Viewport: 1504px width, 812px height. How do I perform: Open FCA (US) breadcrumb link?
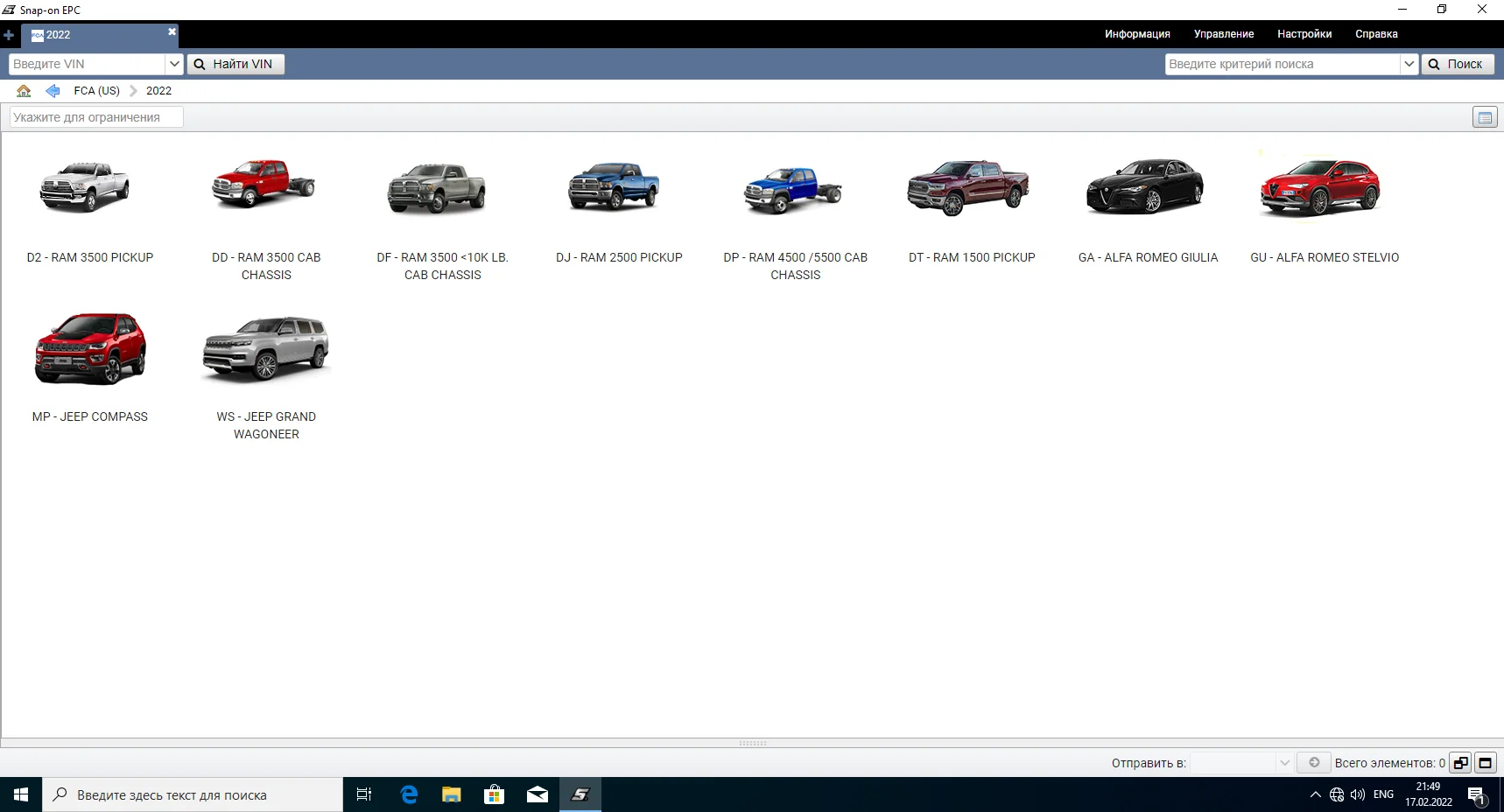coord(96,90)
